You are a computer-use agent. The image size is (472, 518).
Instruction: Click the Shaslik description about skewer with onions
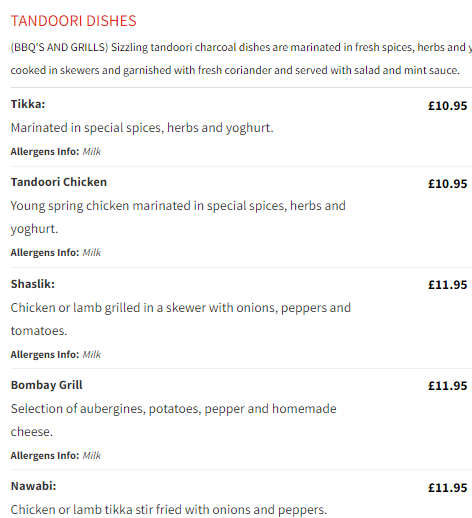tap(181, 319)
